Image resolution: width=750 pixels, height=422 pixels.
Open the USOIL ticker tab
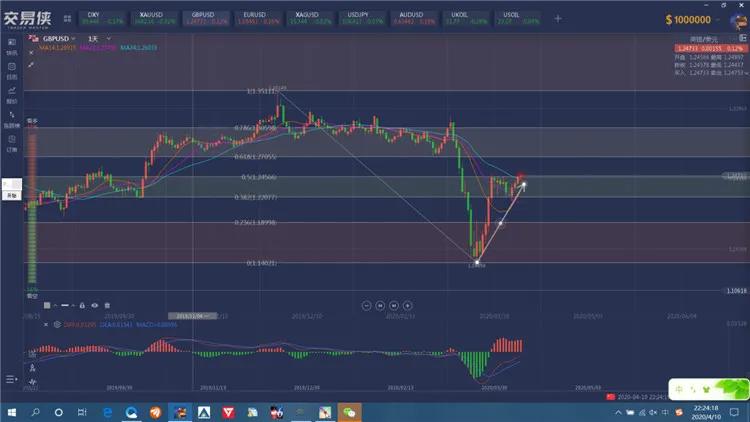pos(518,18)
